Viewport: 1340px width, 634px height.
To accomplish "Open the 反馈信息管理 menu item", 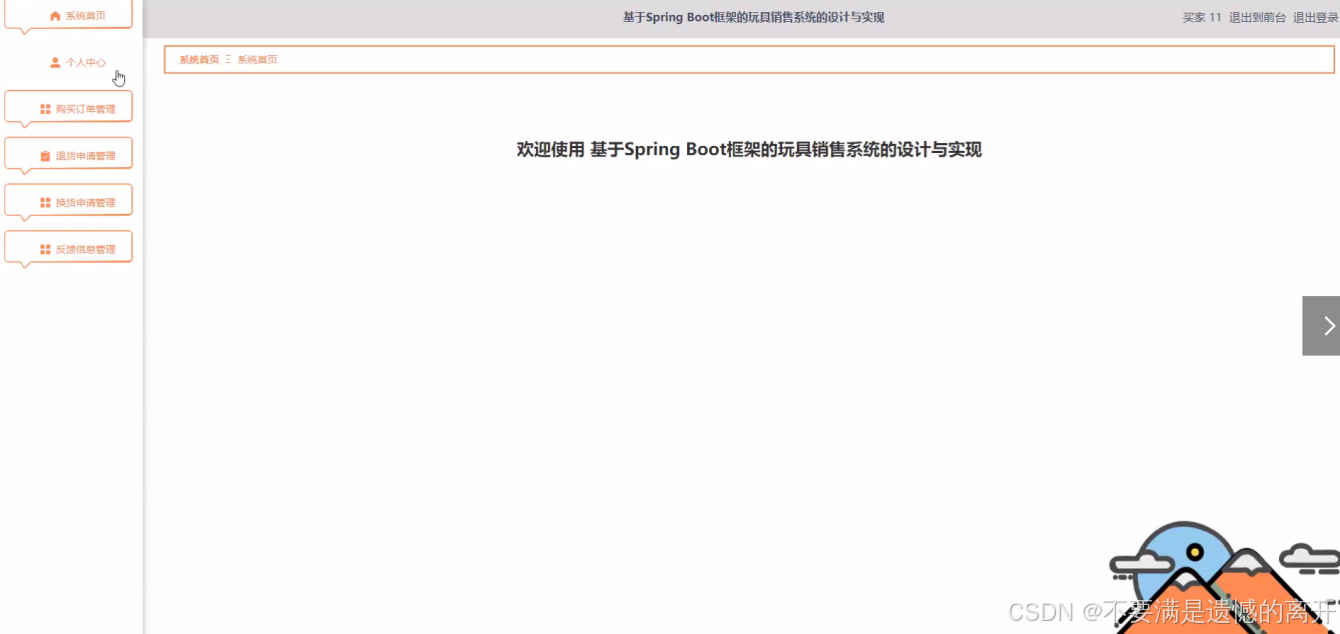I will (x=69, y=249).
